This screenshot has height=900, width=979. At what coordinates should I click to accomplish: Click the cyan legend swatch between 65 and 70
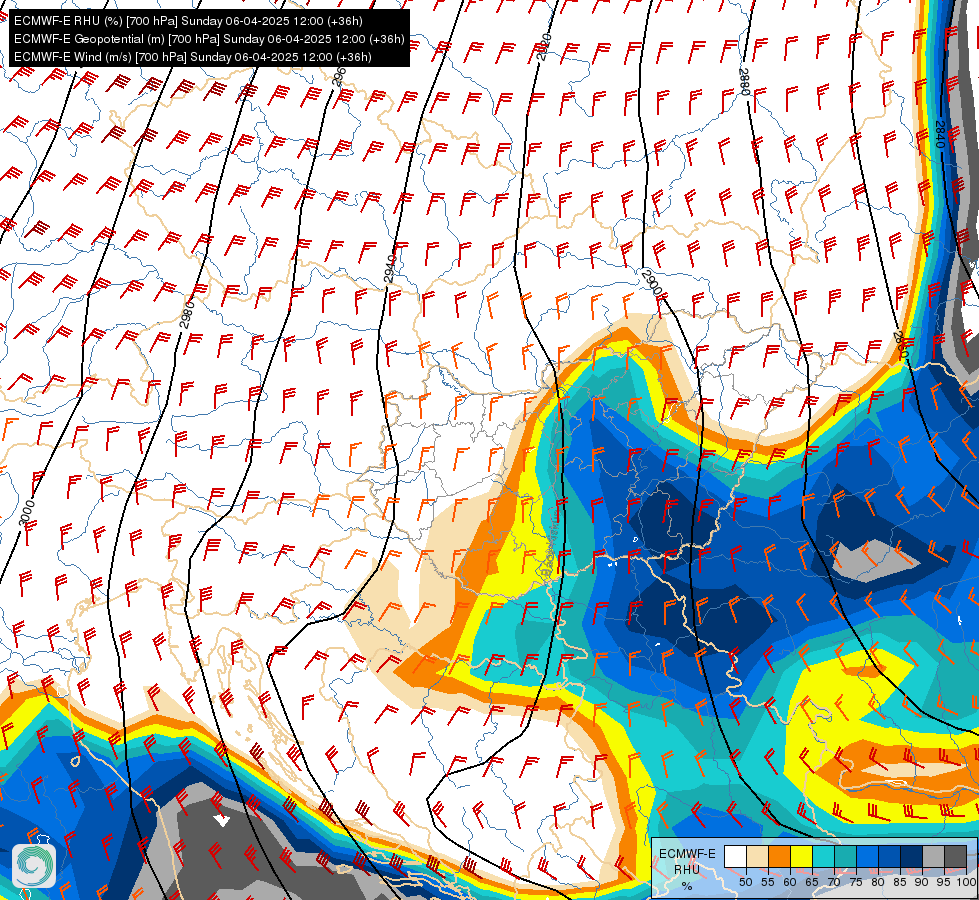(823, 856)
